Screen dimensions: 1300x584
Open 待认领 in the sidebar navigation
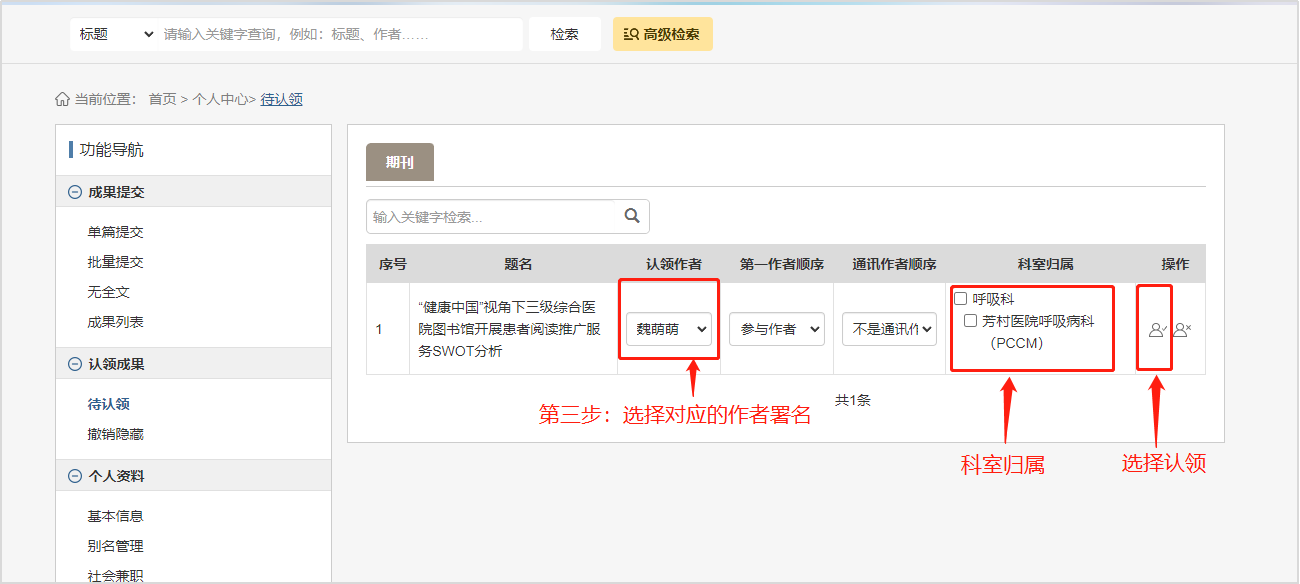pyautogui.click(x=108, y=404)
